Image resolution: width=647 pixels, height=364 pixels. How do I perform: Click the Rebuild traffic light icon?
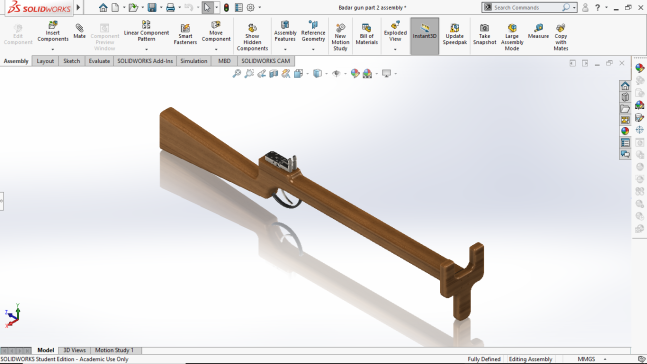[226, 7]
